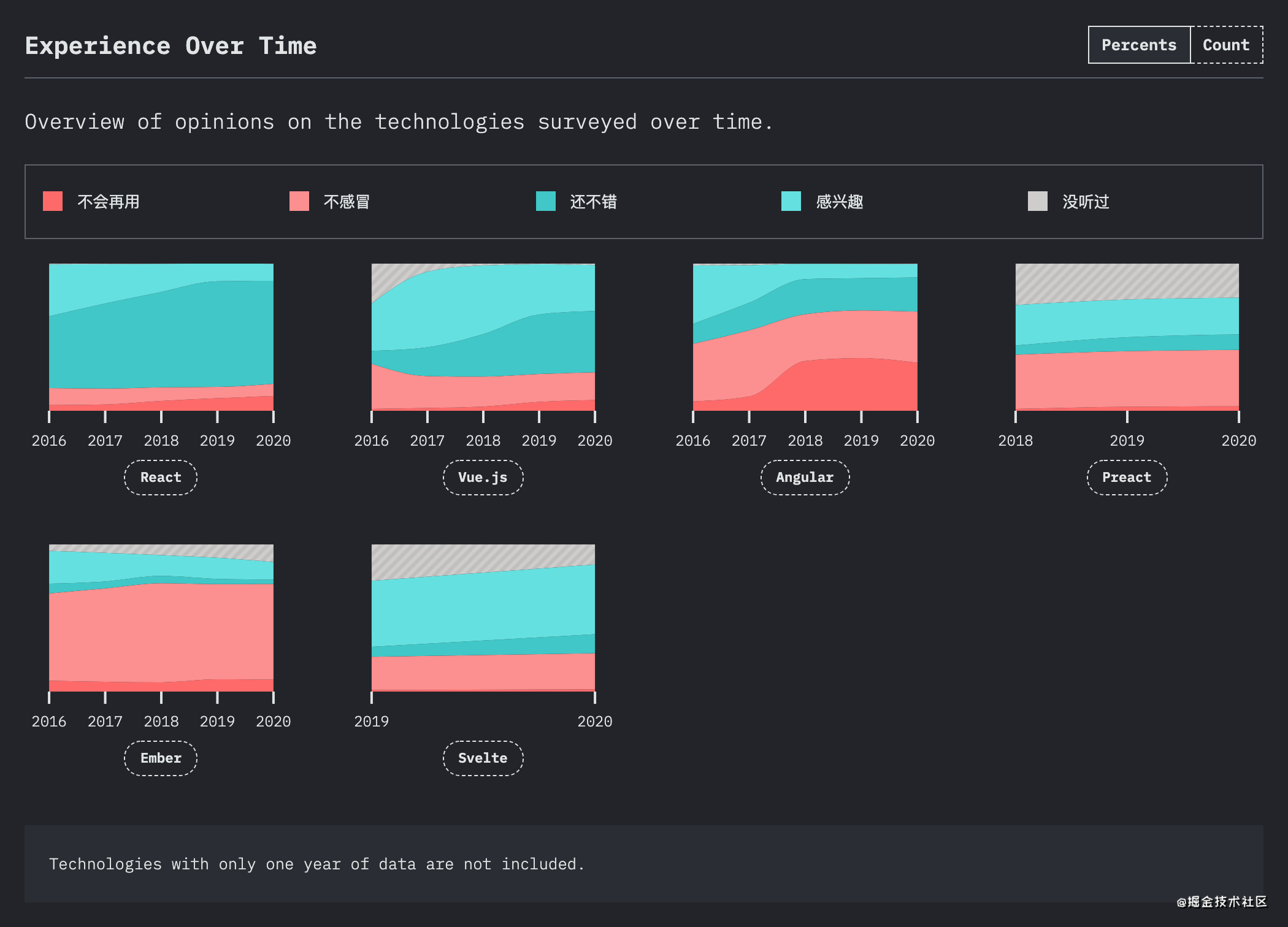Click the Experience Over Time heading
1288x927 pixels.
click(171, 46)
